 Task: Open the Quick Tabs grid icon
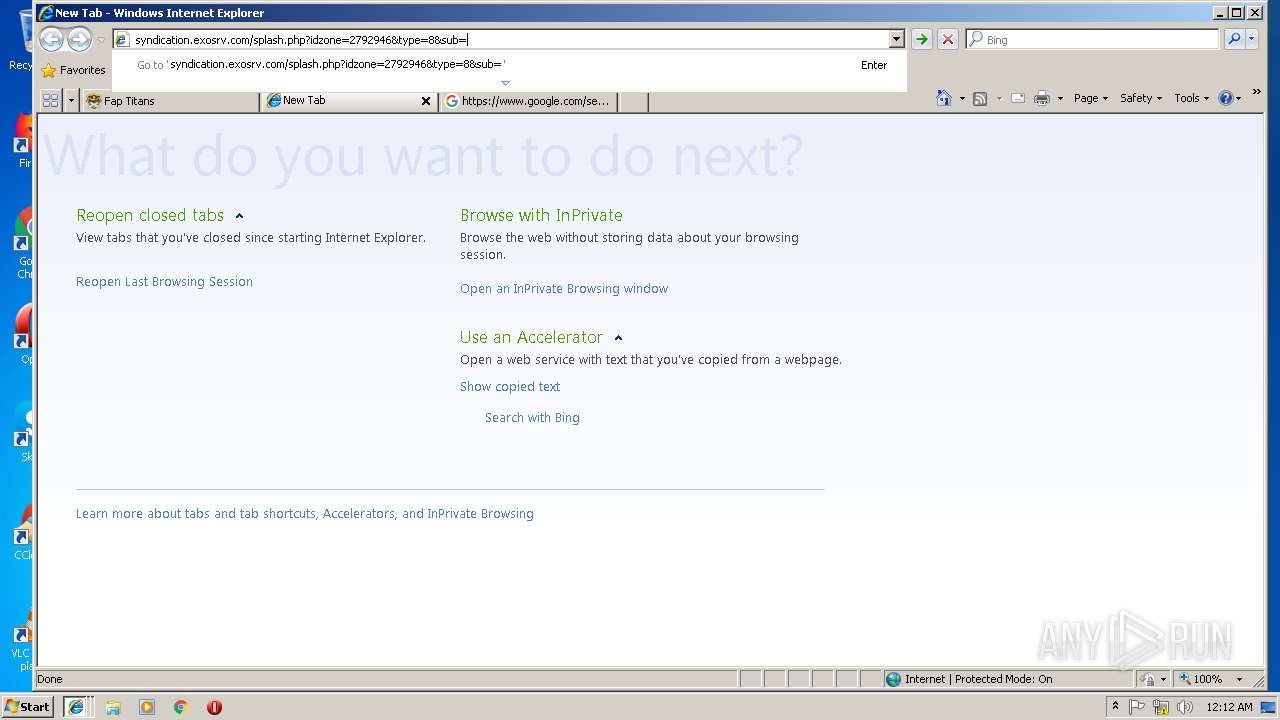(50, 100)
